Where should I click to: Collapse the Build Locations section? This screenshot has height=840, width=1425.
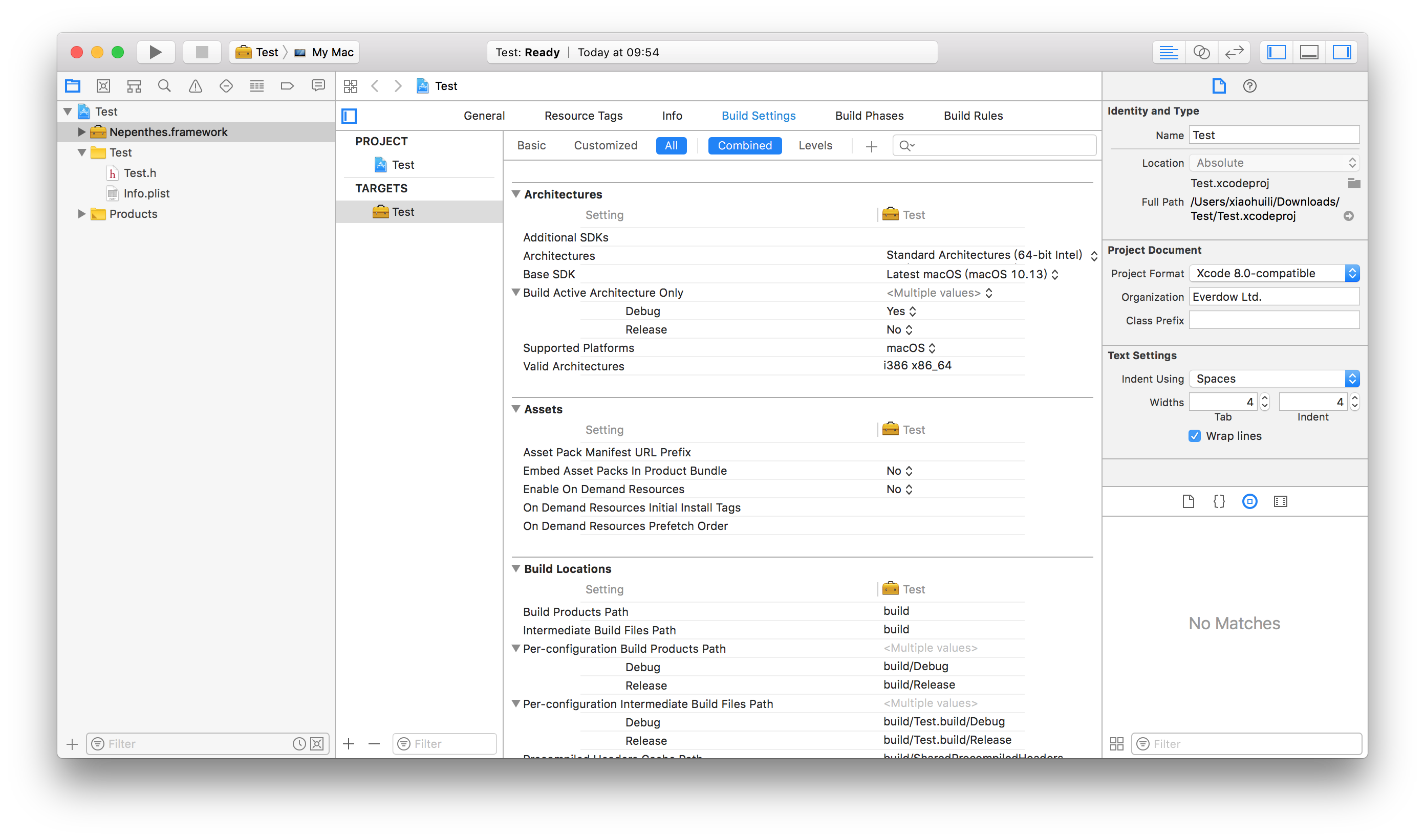click(x=516, y=569)
